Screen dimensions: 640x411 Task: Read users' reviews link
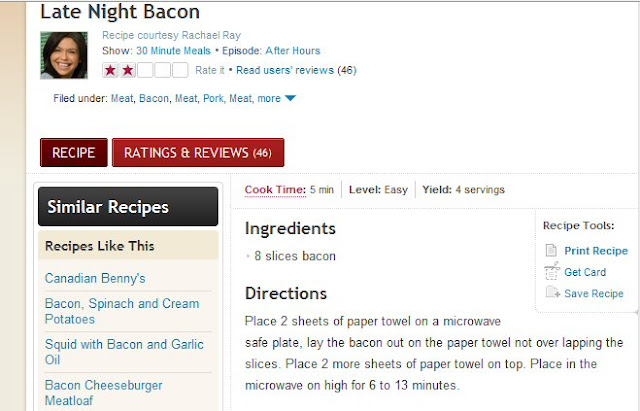click(285, 70)
